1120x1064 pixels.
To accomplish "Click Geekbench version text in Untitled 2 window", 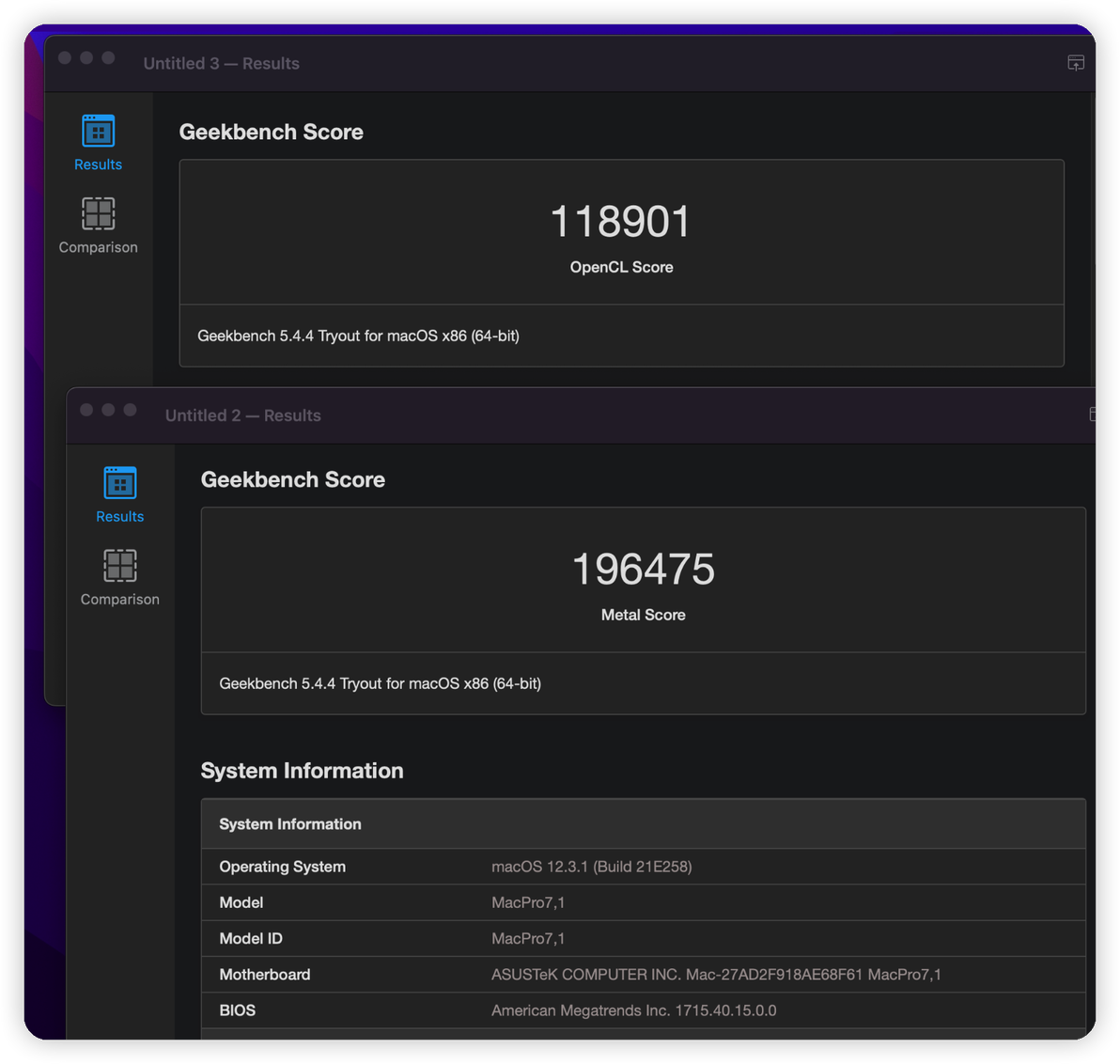I will pyautogui.click(x=380, y=684).
